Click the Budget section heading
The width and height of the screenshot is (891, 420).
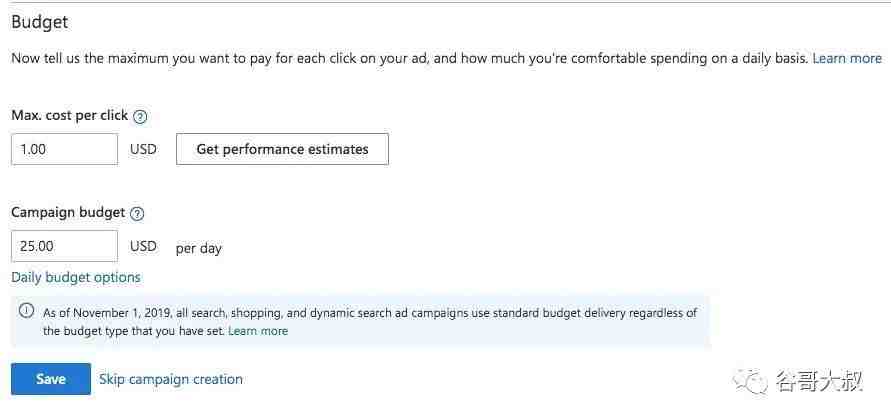[x=40, y=22]
